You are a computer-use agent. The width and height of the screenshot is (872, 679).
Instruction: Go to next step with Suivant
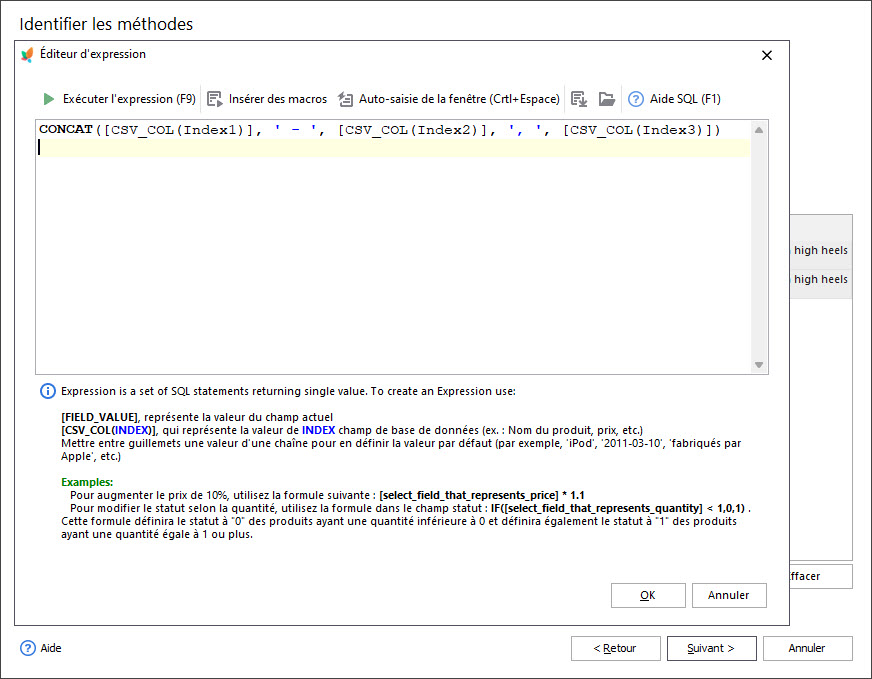click(x=711, y=648)
